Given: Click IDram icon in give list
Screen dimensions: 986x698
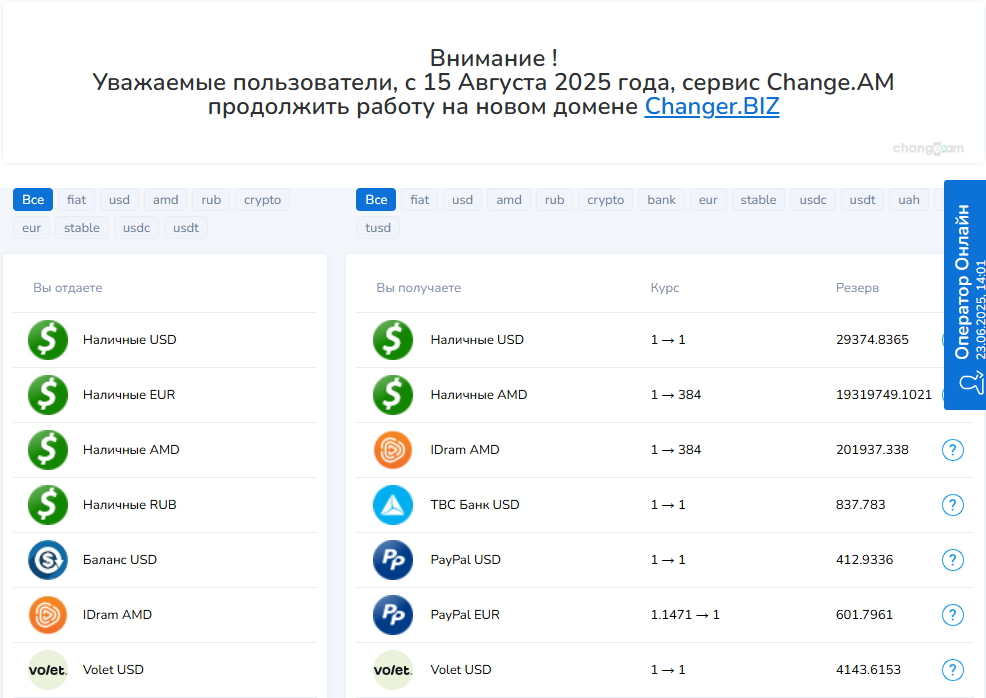Looking at the screenshot, I should [48, 615].
